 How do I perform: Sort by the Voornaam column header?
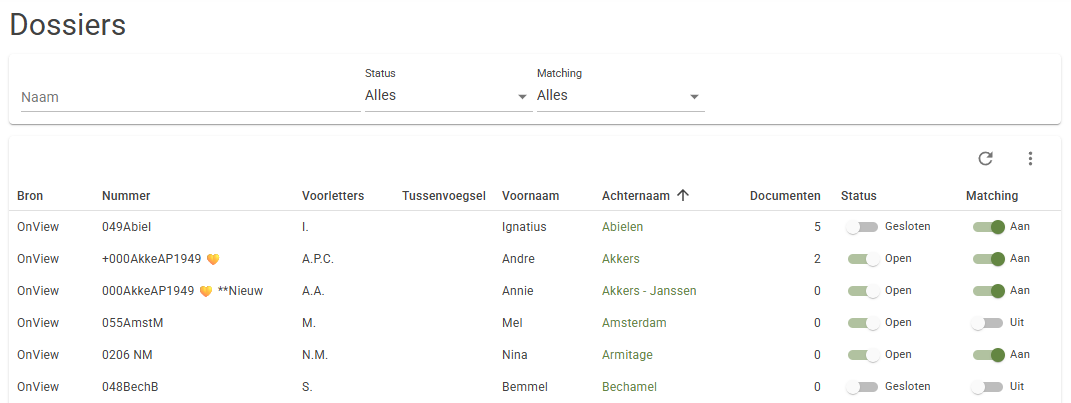pos(531,196)
